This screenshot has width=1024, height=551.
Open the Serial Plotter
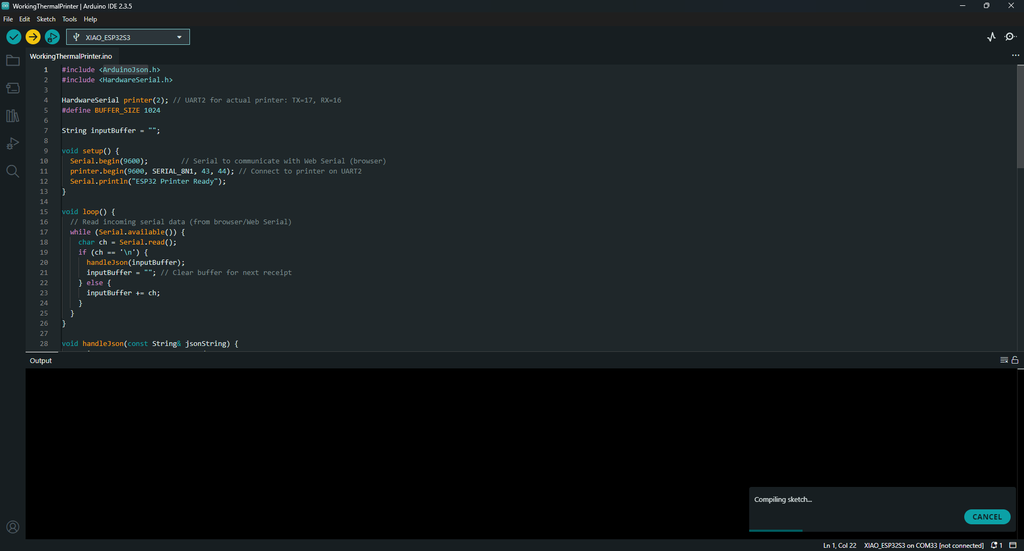991,37
